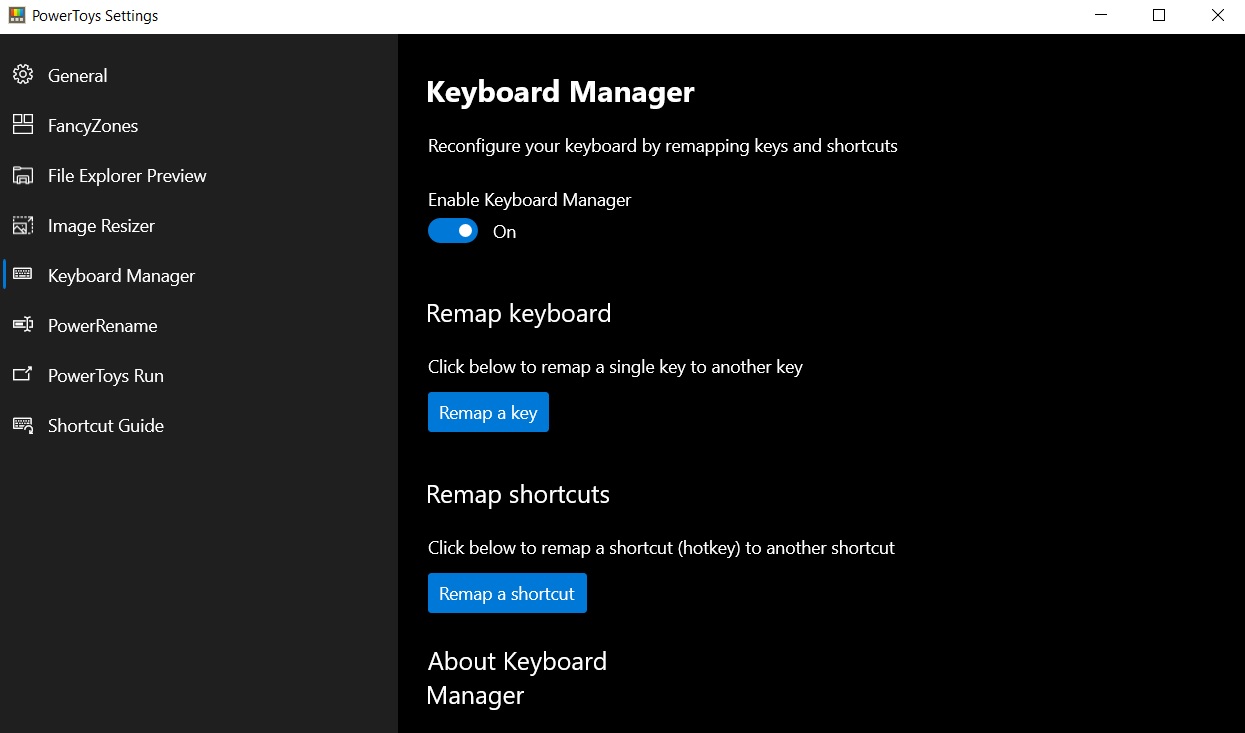The image size is (1245, 733).
Task: Click the PowerRename icon
Action: pos(22,325)
